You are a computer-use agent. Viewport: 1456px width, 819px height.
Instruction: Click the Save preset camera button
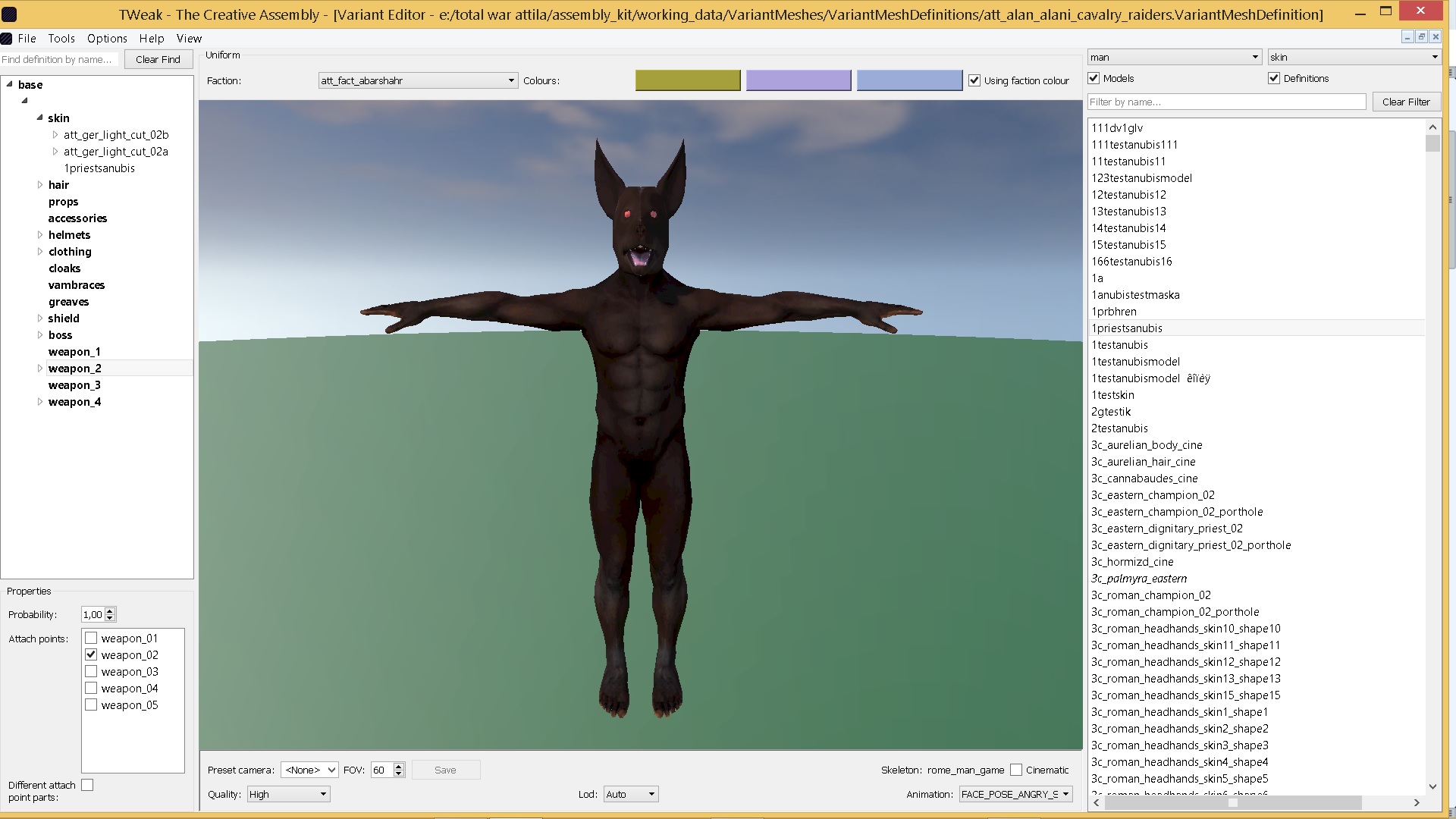pyautogui.click(x=445, y=770)
